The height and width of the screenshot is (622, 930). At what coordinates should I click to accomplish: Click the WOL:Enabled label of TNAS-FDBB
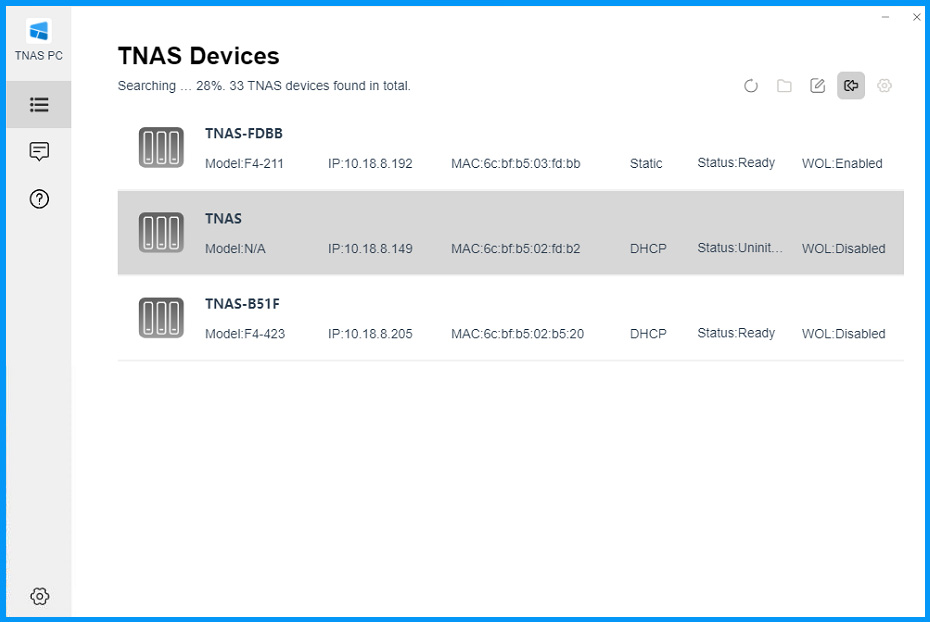(842, 164)
